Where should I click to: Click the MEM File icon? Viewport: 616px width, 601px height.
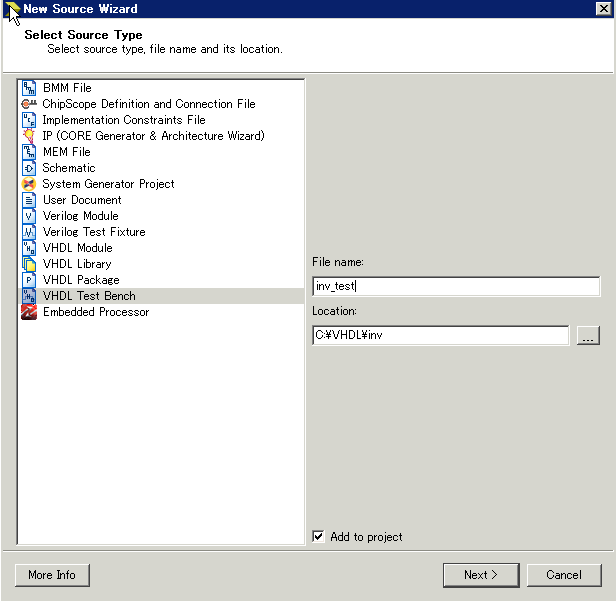pos(29,152)
